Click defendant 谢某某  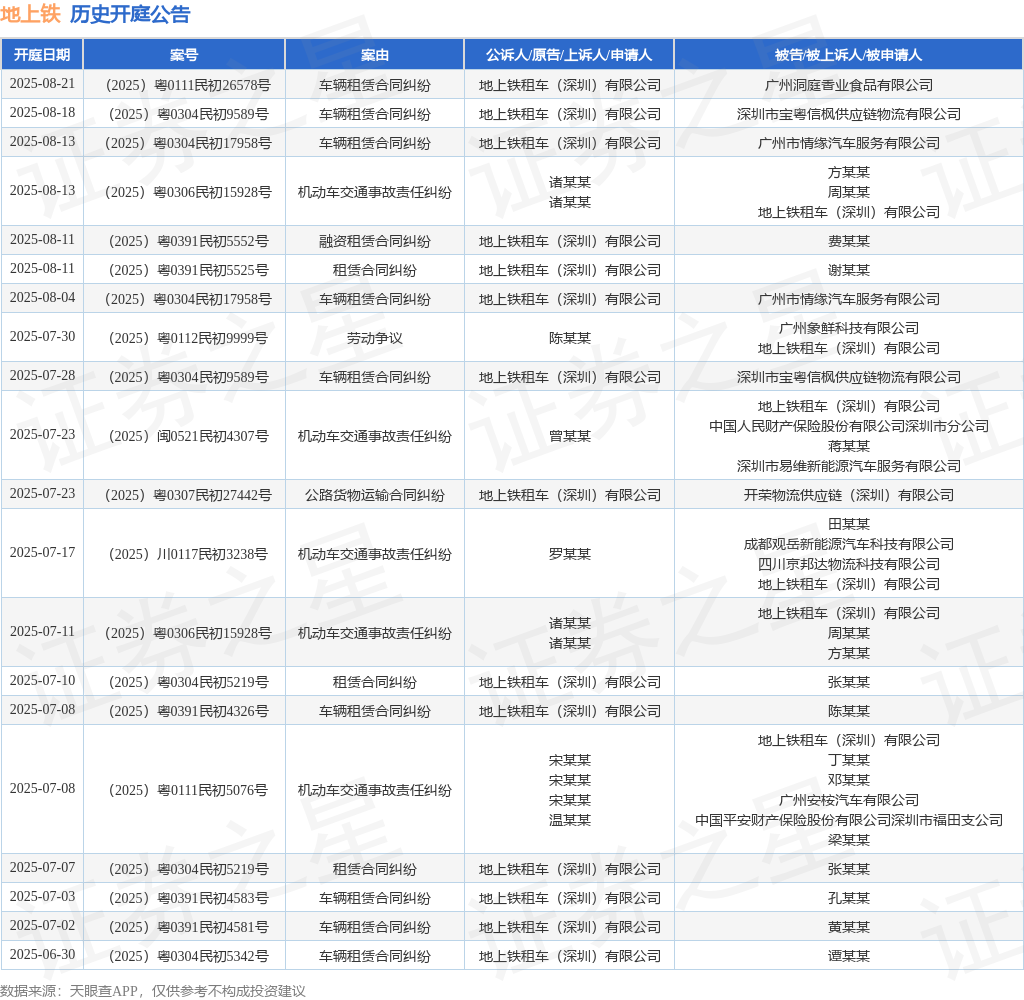[848, 270]
